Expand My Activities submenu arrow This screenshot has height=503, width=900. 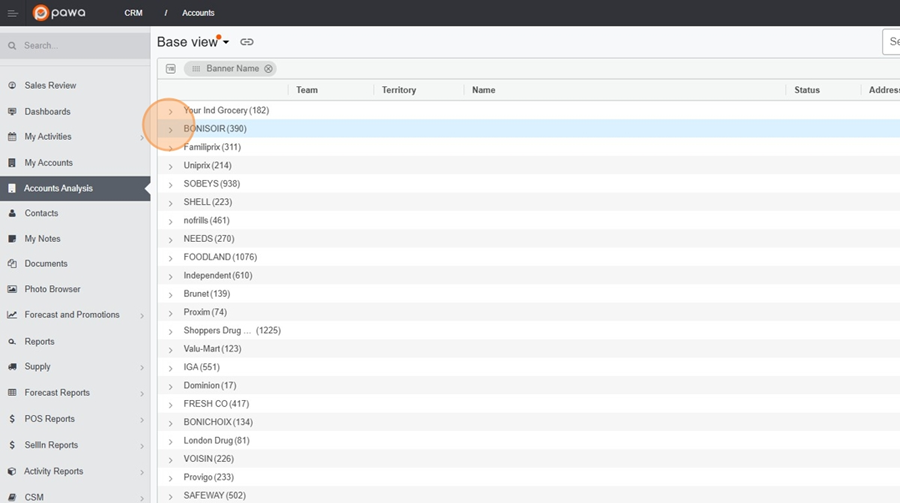pos(142,137)
